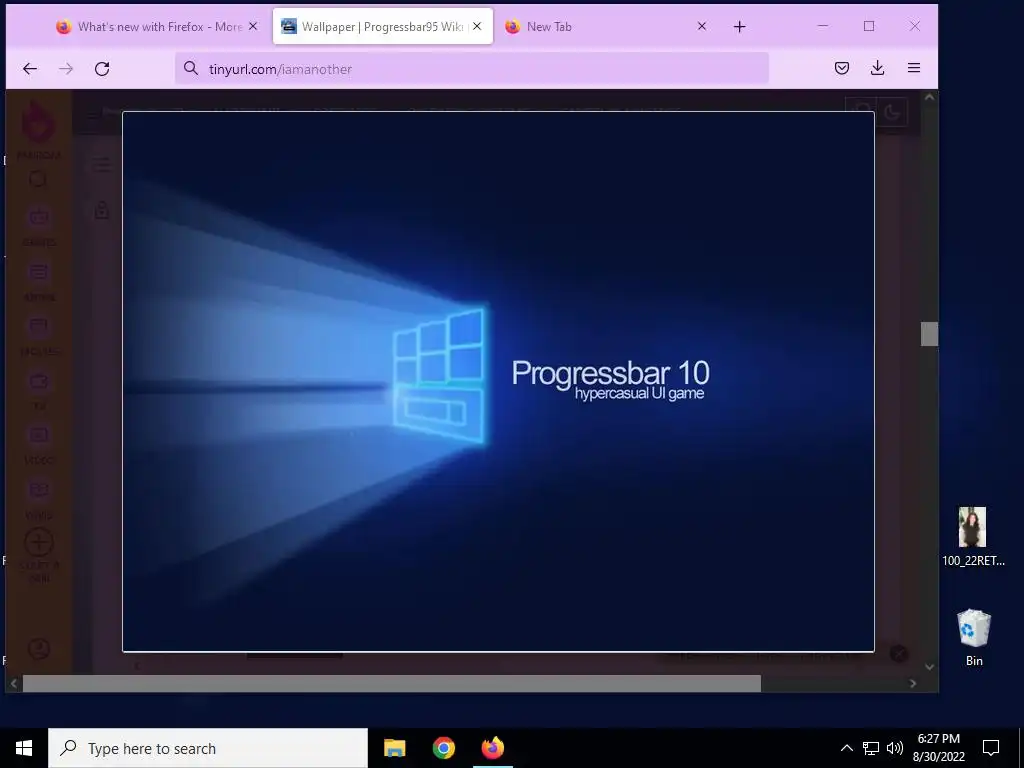Click the vertical scrollbar thumb

coord(929,334)
